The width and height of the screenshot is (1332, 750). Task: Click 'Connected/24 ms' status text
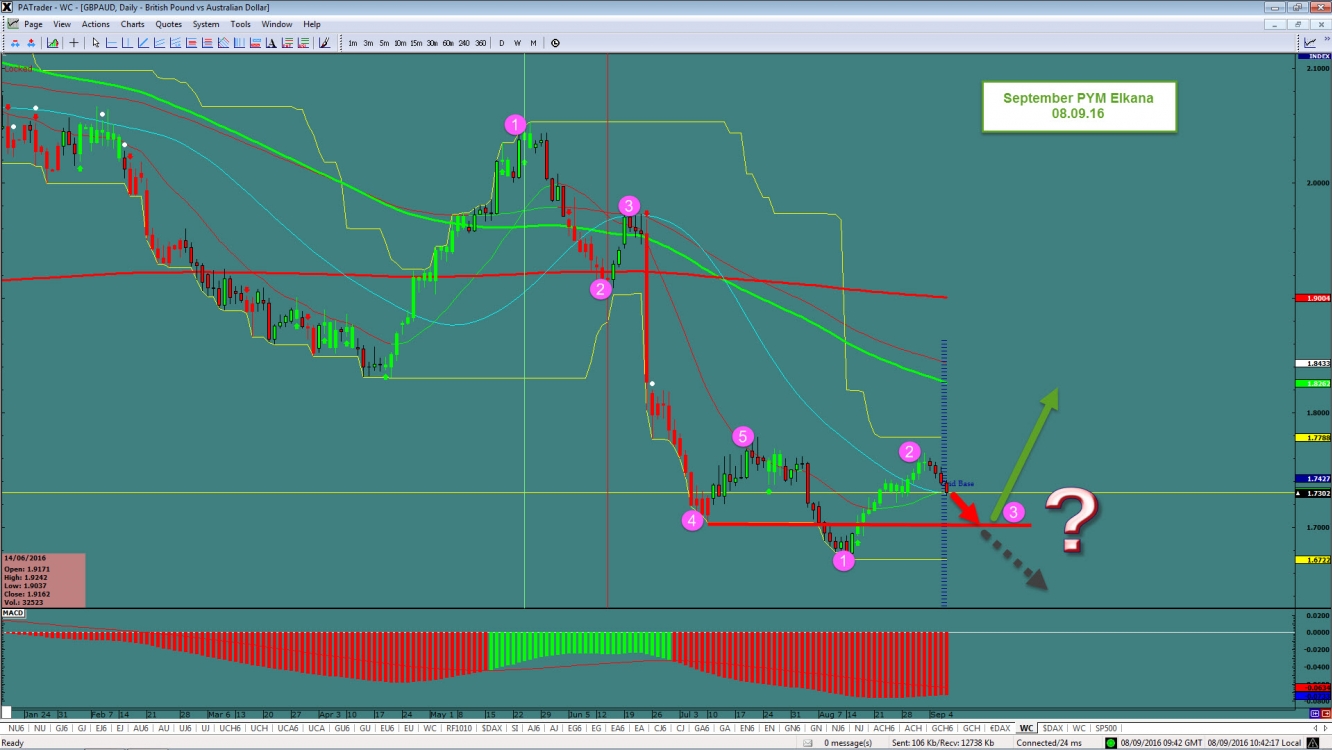coord(1049,743)
